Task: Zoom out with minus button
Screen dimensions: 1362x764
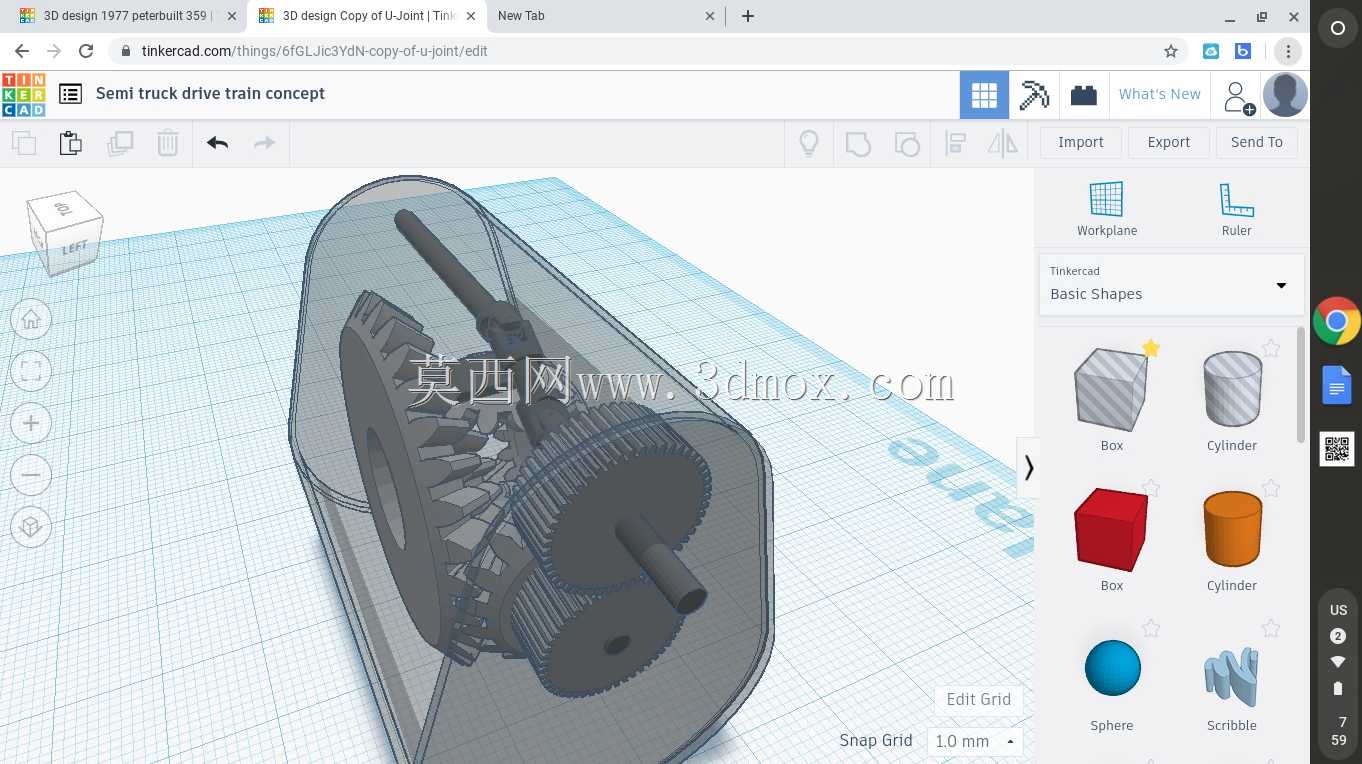Action: (x=31, y=476)
